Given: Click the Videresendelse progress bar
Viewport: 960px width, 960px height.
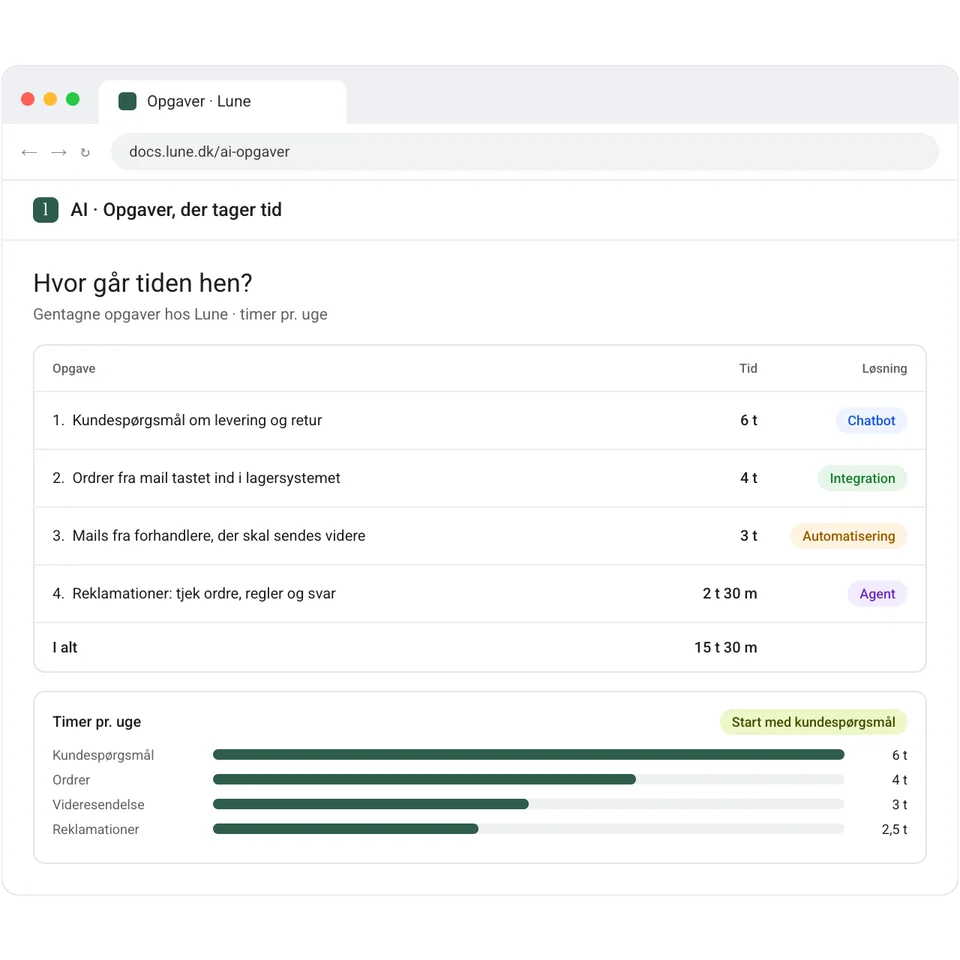Looking at the screenshot, I should 528,804.
